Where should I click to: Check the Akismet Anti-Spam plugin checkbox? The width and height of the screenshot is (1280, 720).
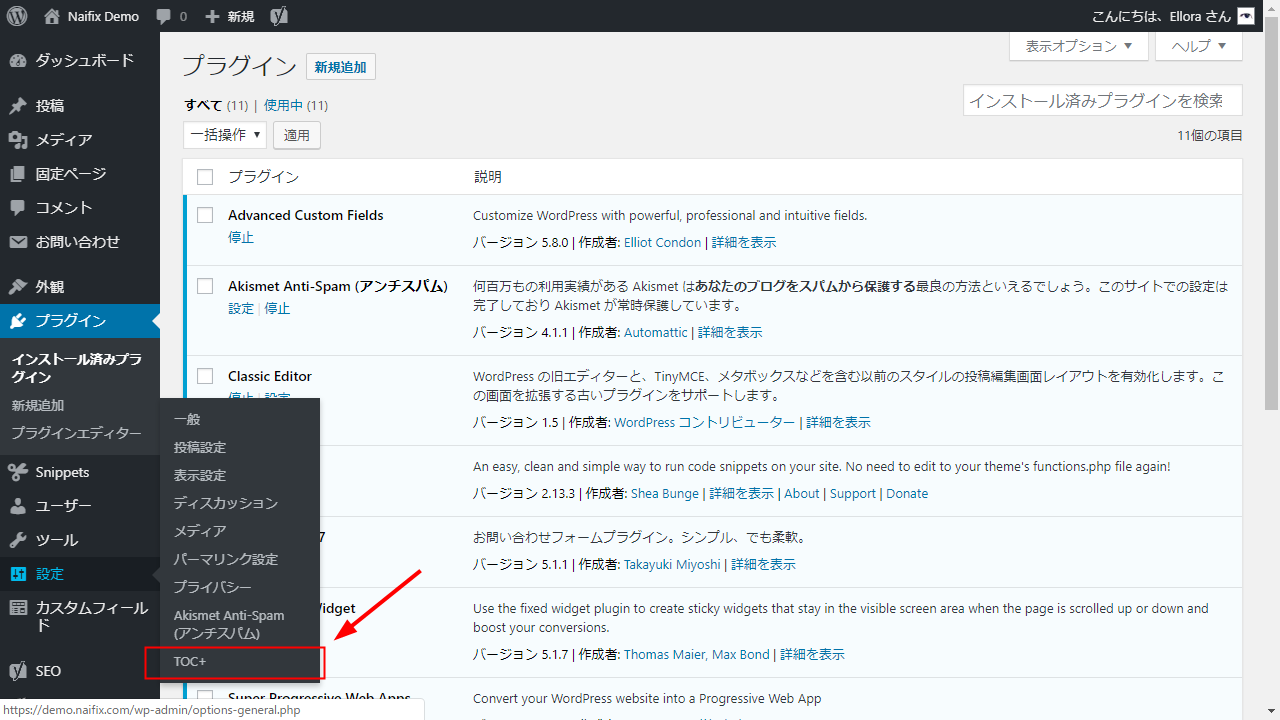pos(205,286)
